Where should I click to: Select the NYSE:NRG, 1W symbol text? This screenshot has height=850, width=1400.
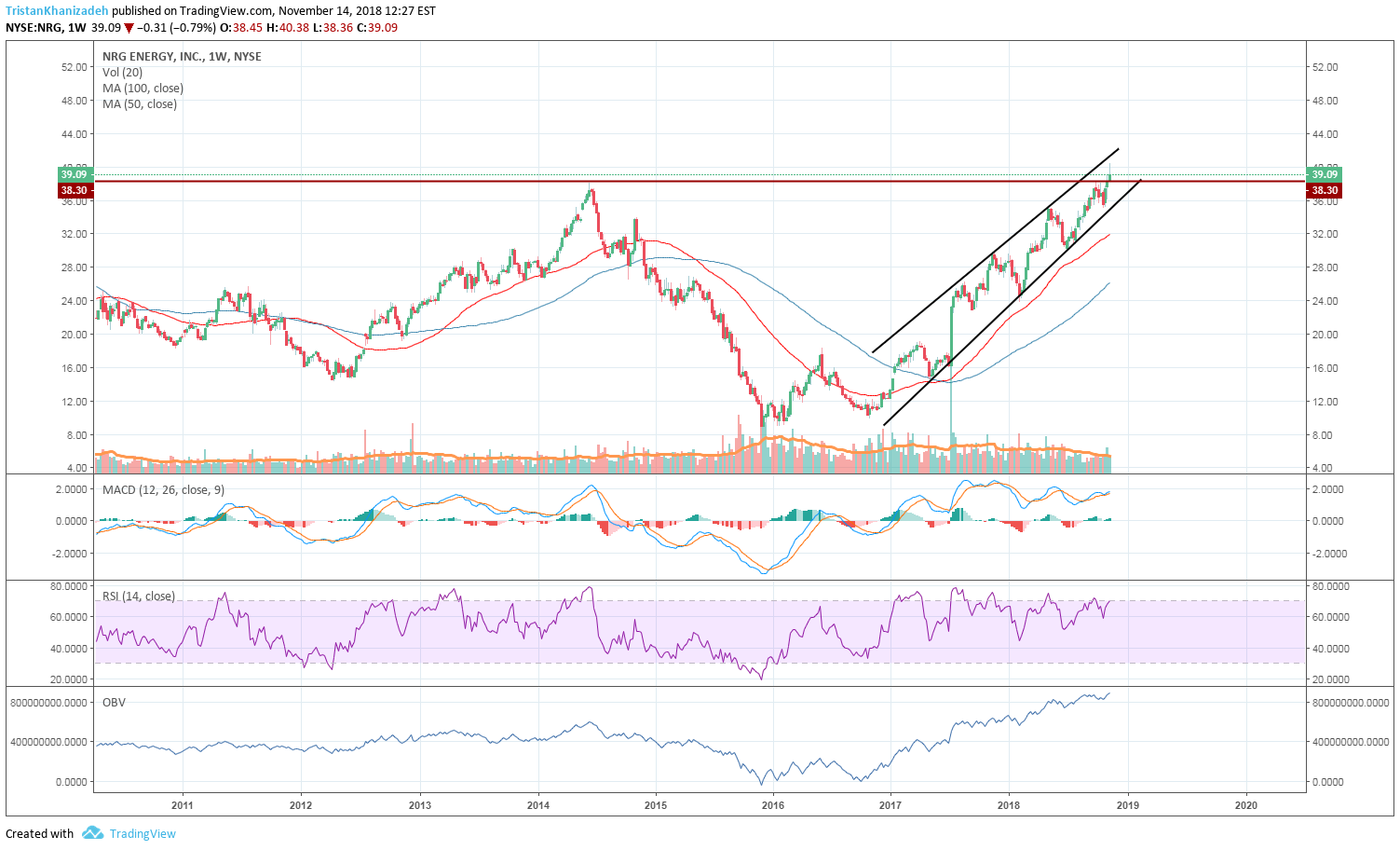pyautogui.click(x=46, y=28)
